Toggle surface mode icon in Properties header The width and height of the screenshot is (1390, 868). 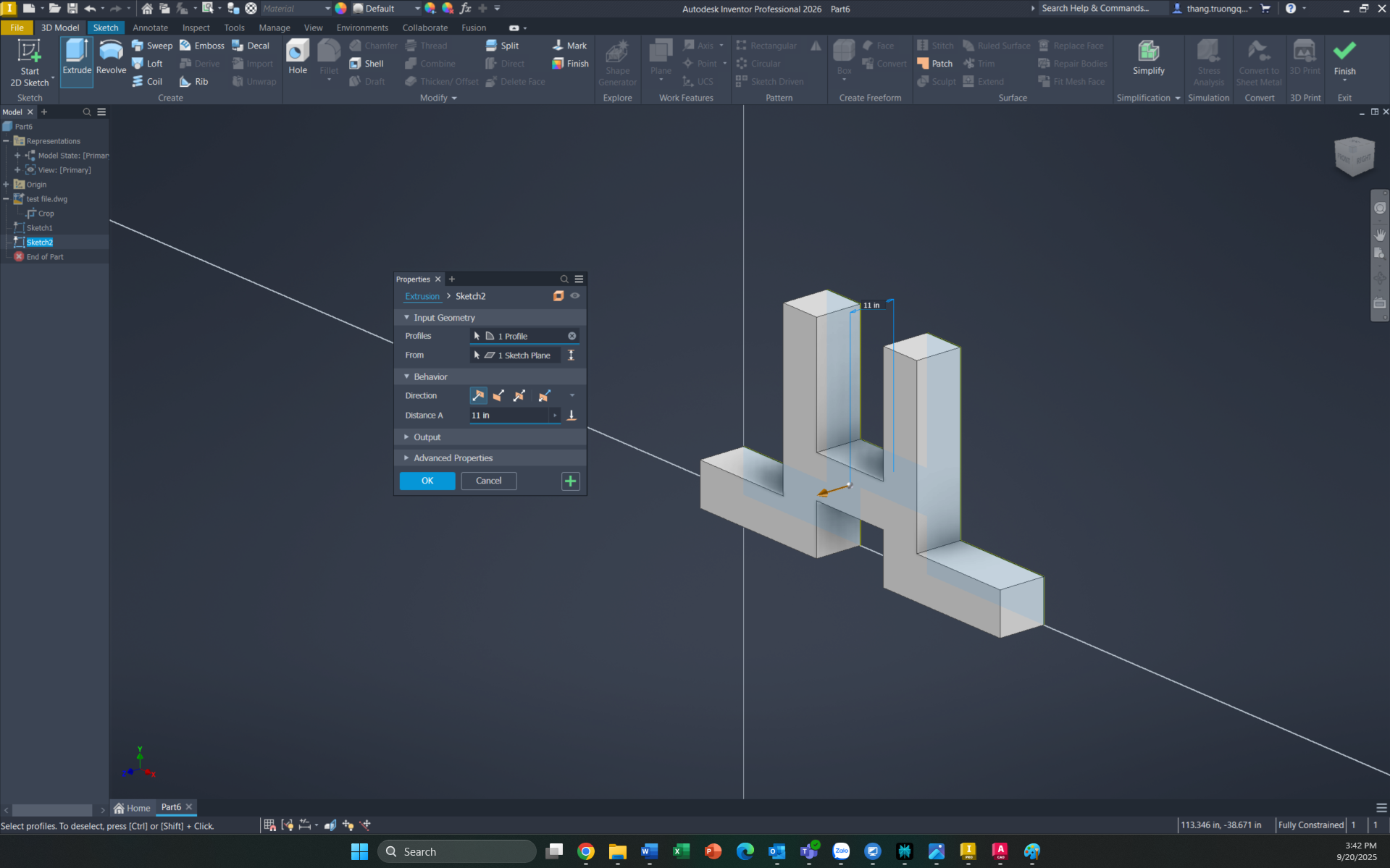point(558,296)
